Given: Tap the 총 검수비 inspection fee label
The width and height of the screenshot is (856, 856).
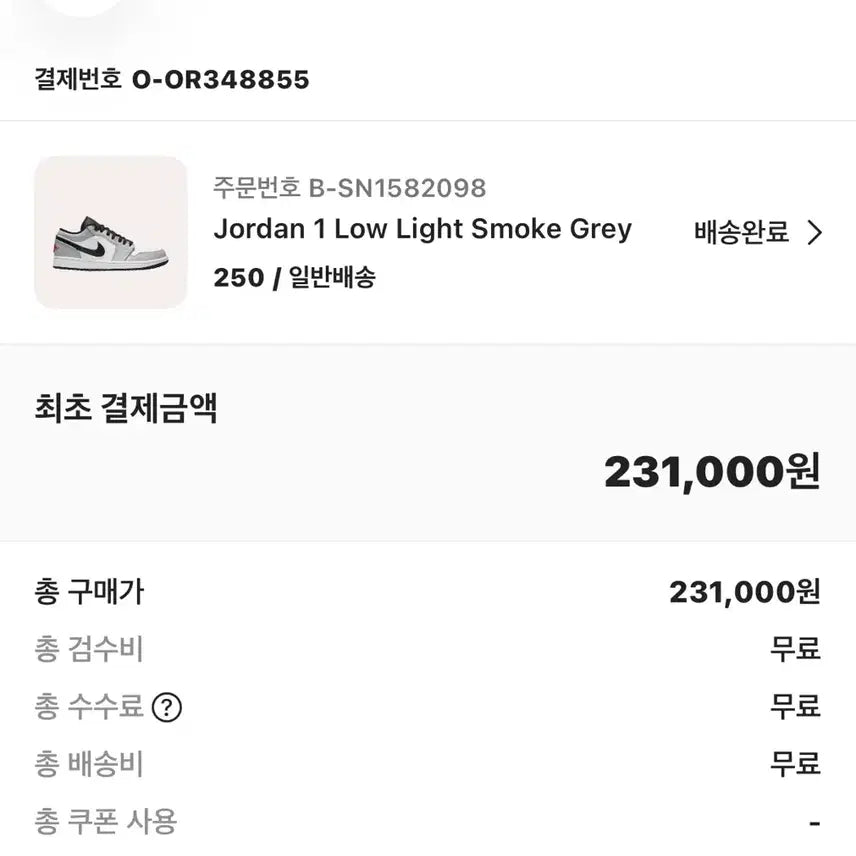Looking at the screenshot, I should (x=89, y=650).
